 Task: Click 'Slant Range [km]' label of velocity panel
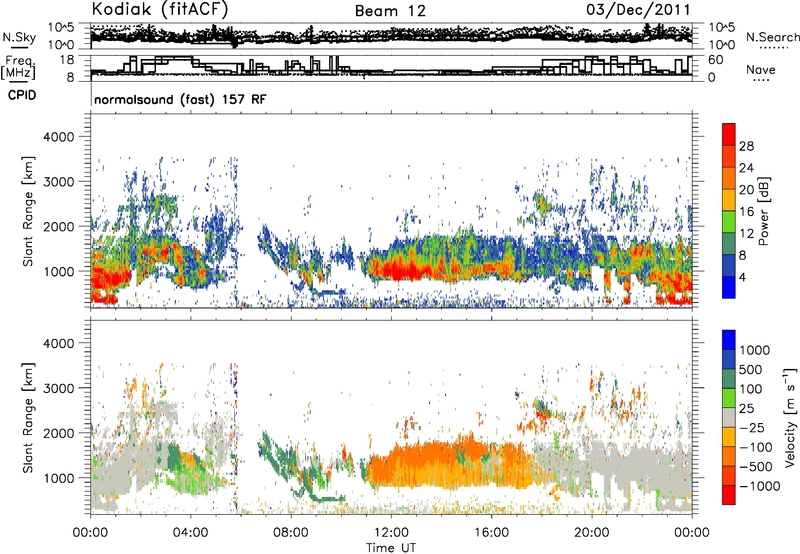[x=28, y=417]
